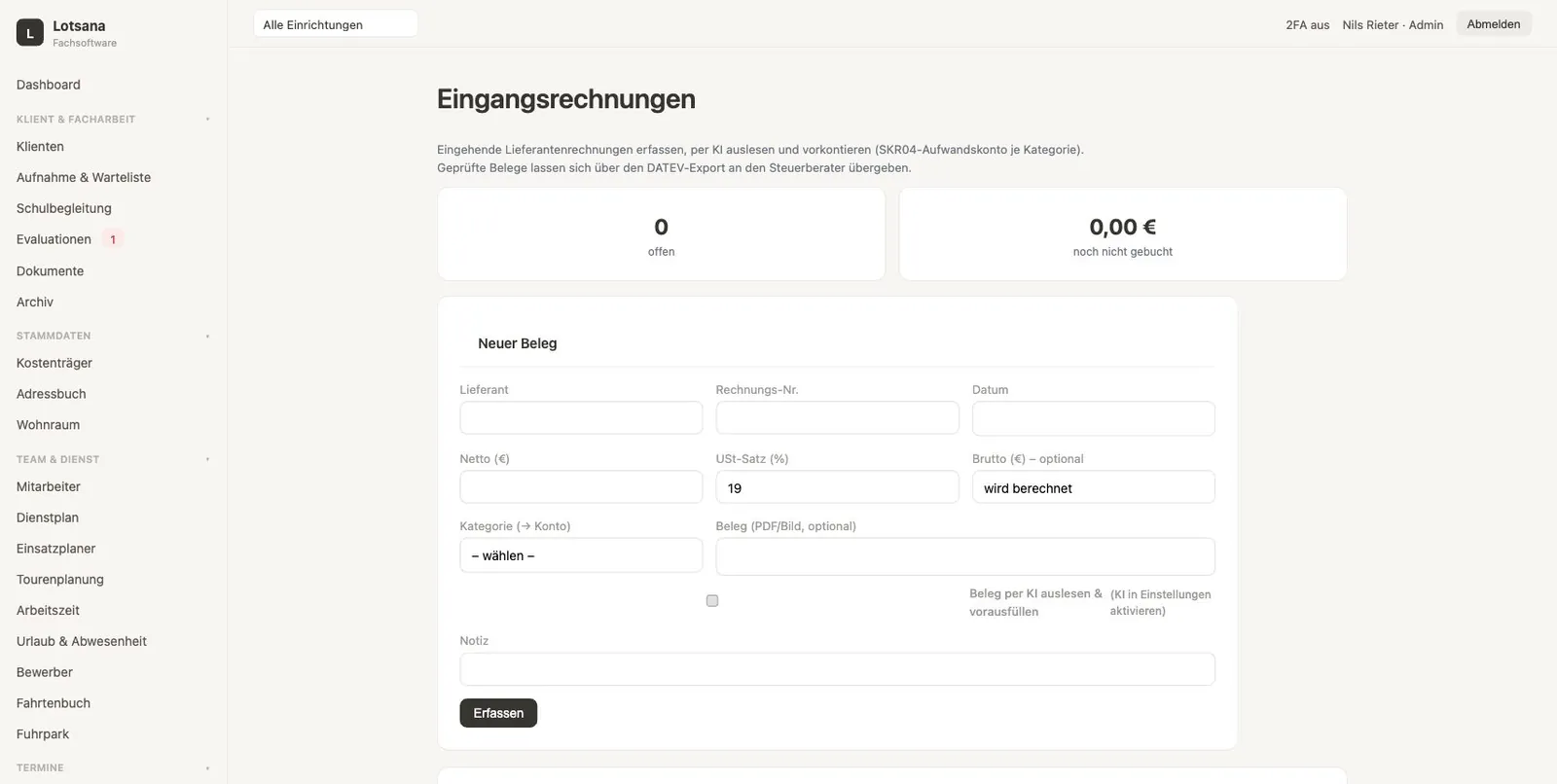This screenshot has width=1557, height=784.
Task: Open Adressbuch
Action: click(52, 394)
